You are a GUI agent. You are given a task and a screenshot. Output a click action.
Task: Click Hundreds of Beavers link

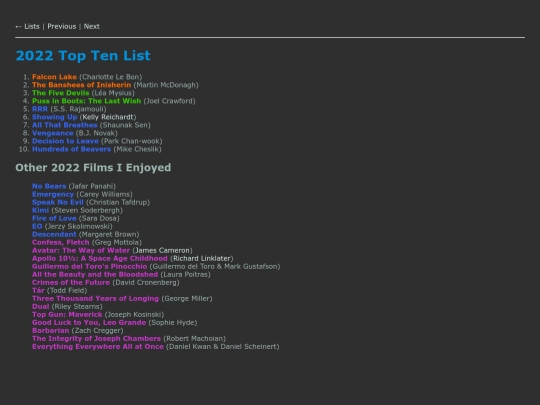pos(72,149)
